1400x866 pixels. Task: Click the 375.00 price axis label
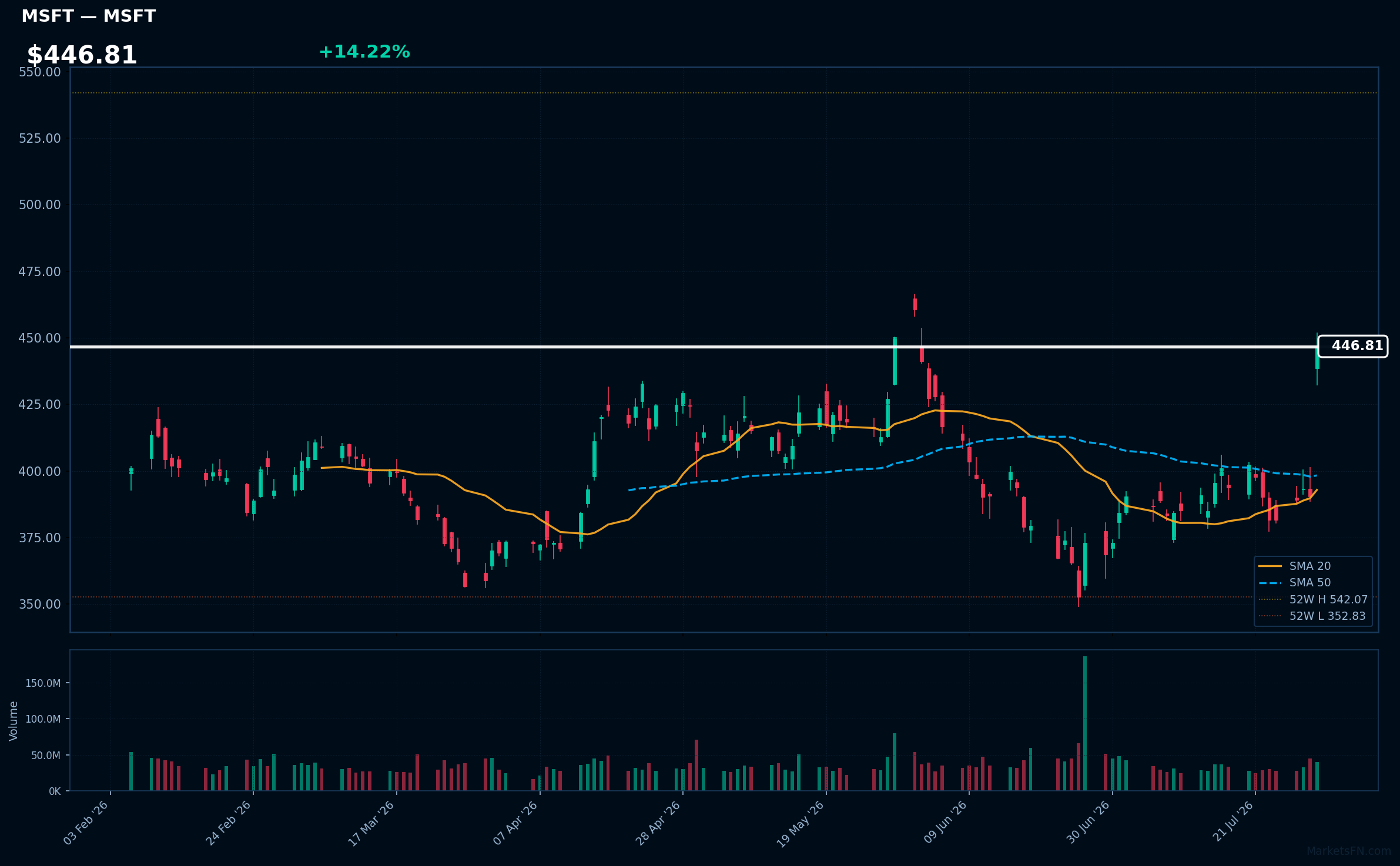point(40,538)
